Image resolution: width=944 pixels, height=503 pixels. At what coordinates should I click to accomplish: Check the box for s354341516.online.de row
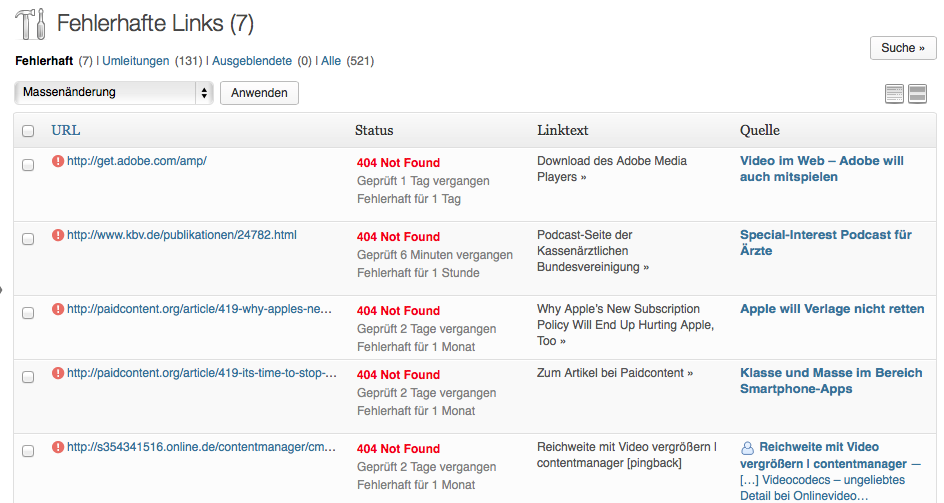[28, 451]
